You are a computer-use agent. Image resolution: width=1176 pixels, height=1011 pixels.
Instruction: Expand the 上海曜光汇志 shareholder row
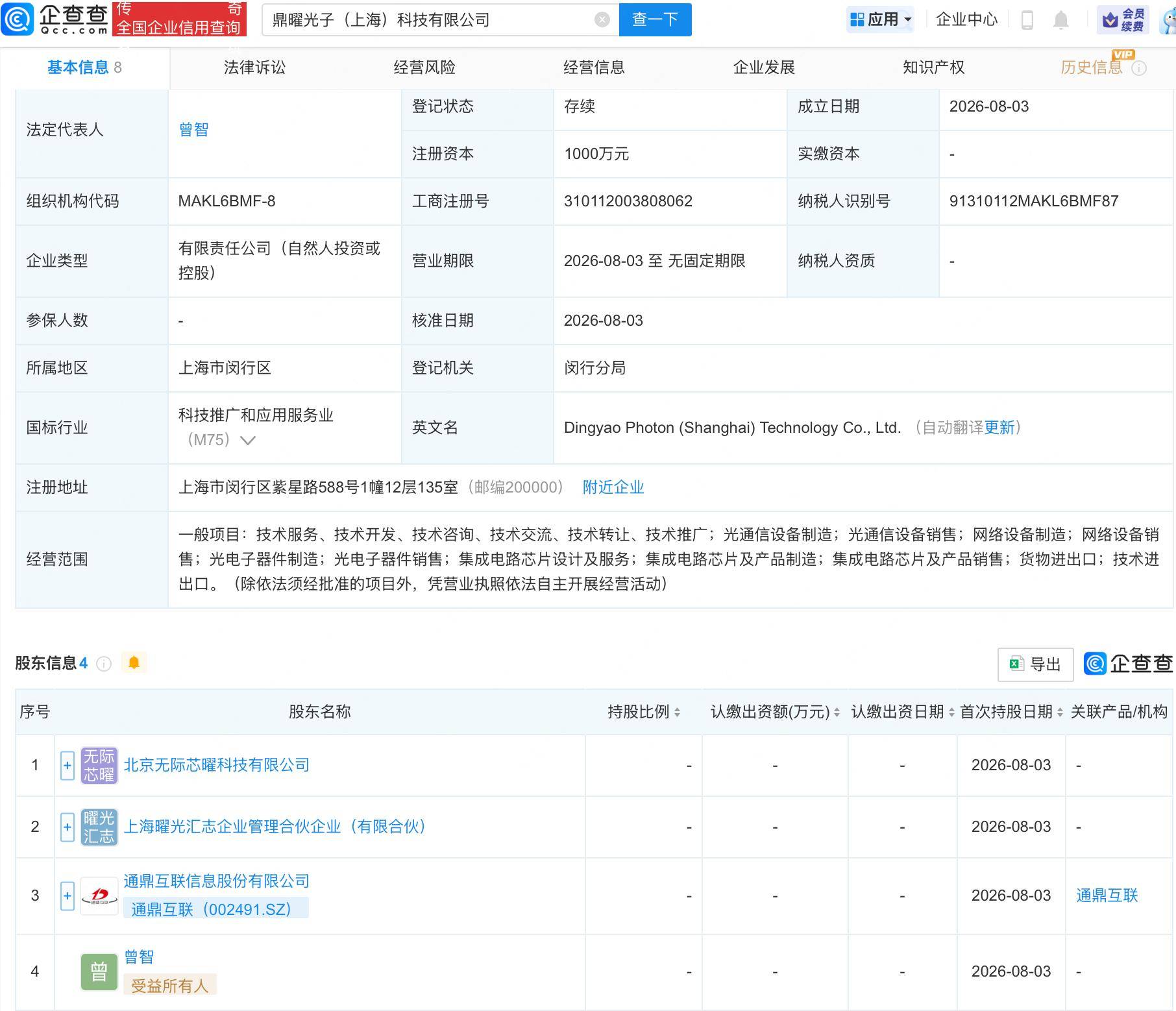pyautogui.click(x=67, y=827)
